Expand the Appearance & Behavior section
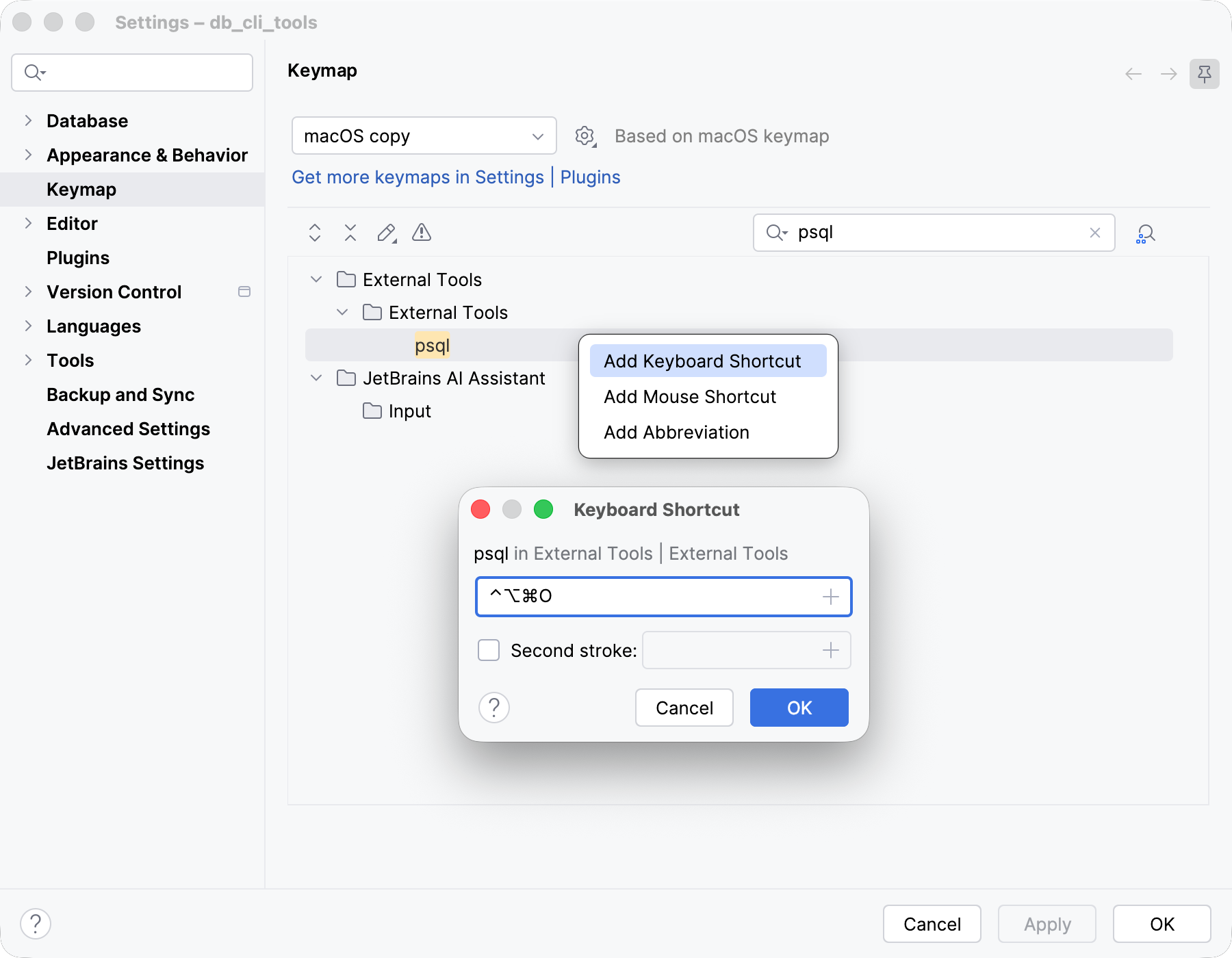The height and width of the screenshot is (958, 1232). 28,155
